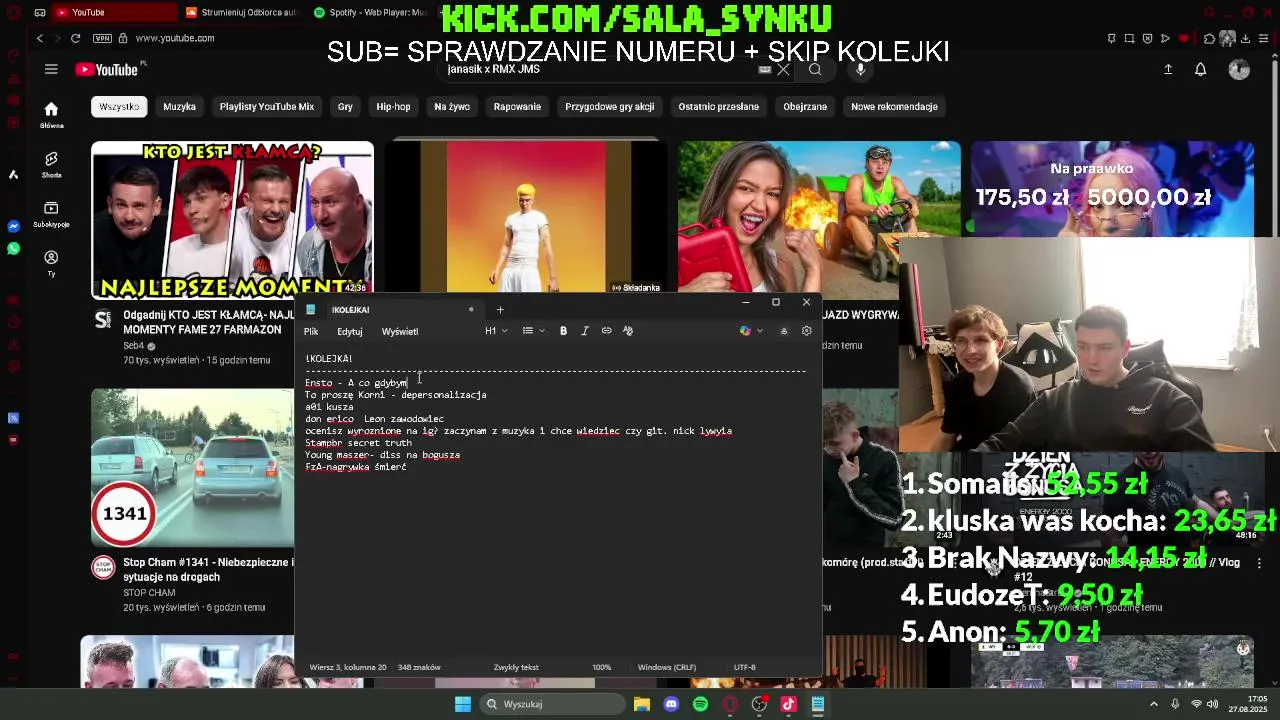Insert a link in Notepad toolbar

(606, 331)
